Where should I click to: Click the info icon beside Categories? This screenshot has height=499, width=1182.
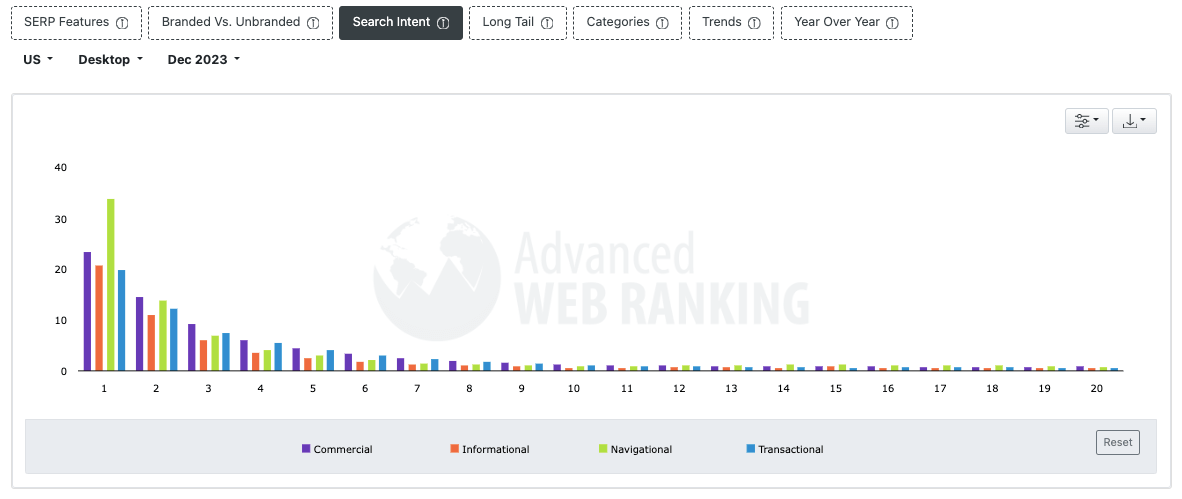[x=662, y=23]
